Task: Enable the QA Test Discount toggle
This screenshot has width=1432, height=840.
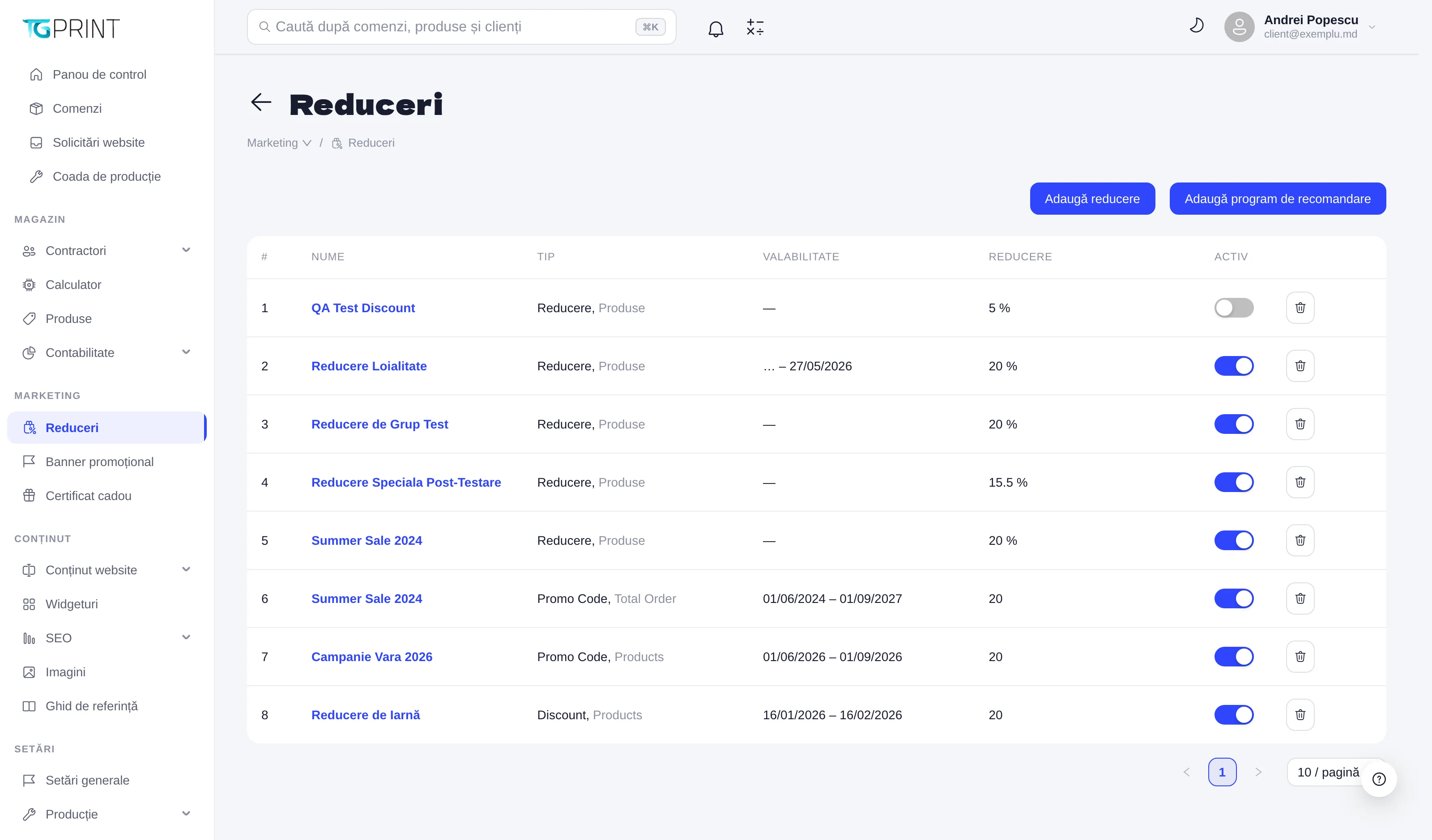Action: click(1234, 308)
